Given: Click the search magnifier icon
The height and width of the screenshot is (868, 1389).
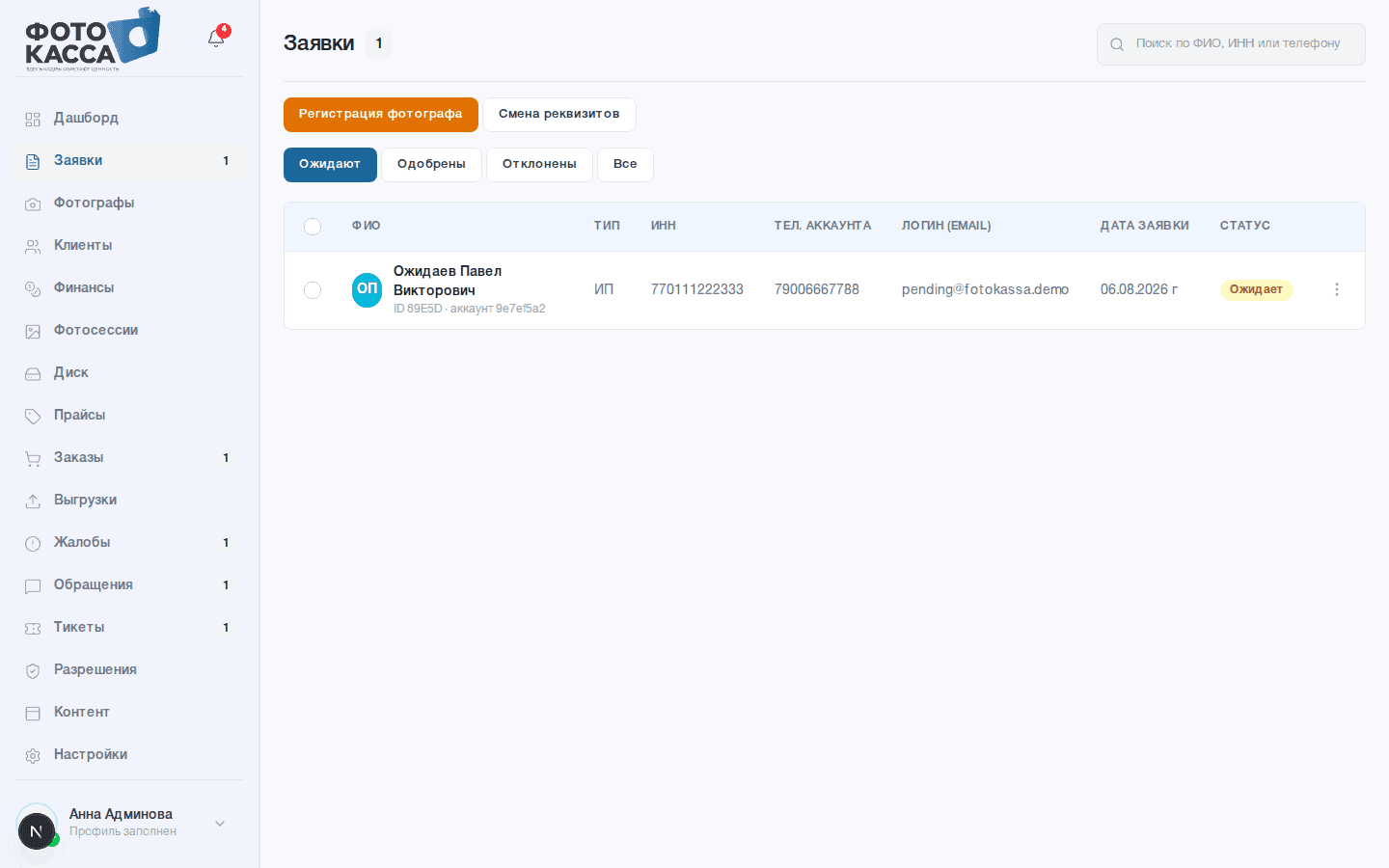Looking at the screenshot, I should tap(1117, 44).
